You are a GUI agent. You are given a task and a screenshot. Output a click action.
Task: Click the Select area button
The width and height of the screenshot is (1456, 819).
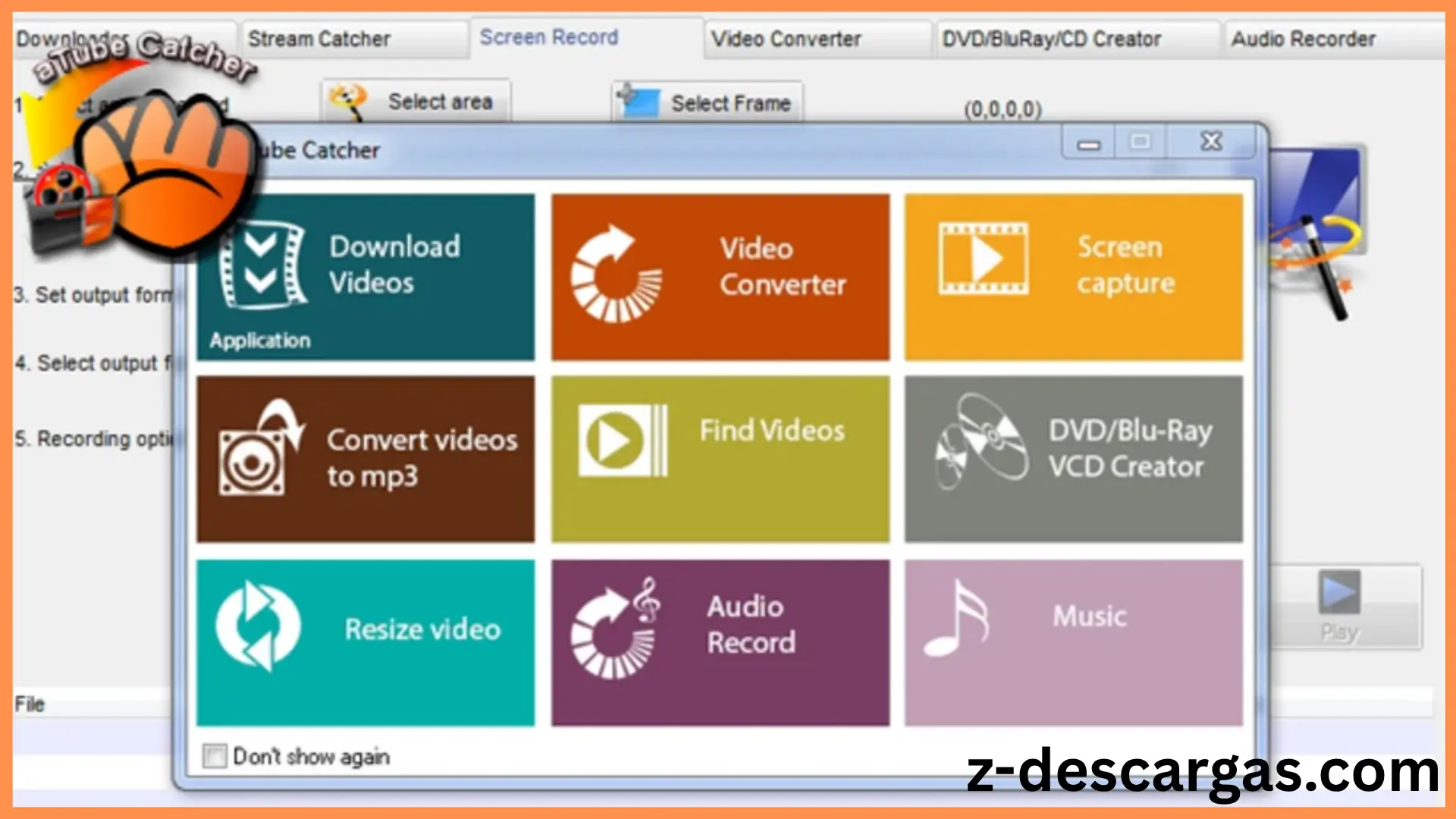point(416,102)
